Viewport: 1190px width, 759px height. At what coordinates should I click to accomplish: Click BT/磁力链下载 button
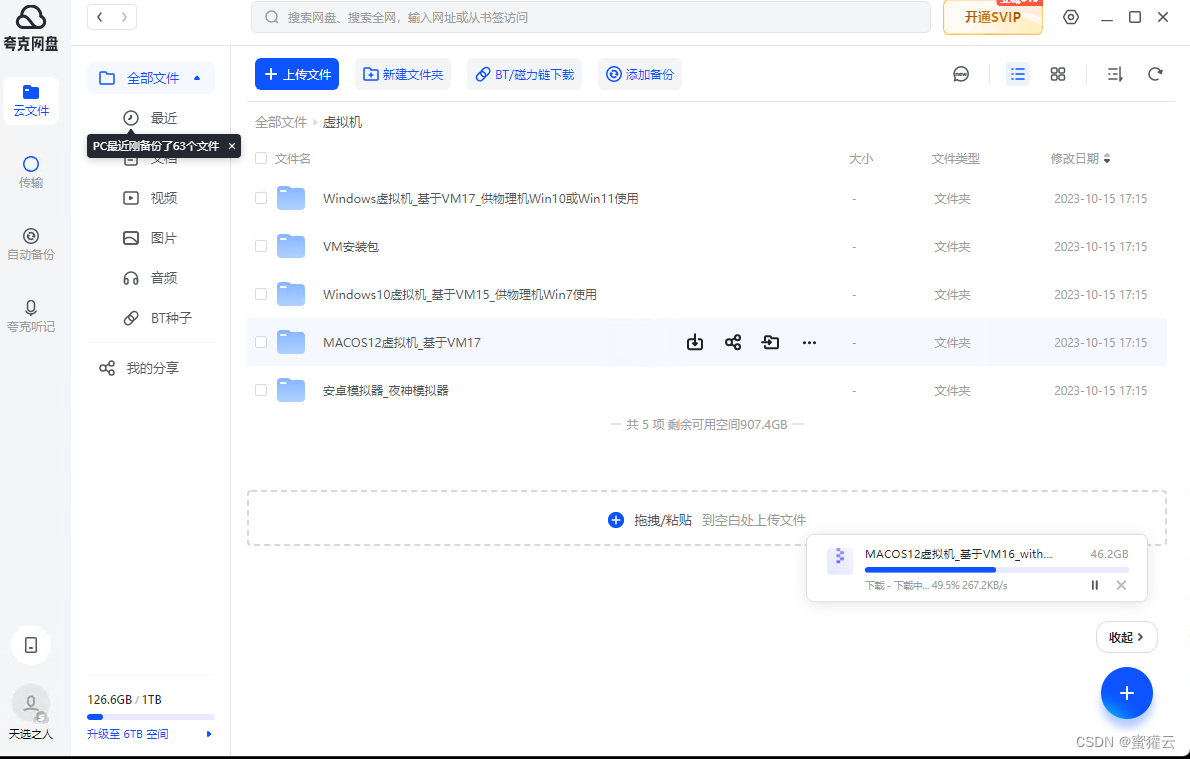[x=524, y=74]
